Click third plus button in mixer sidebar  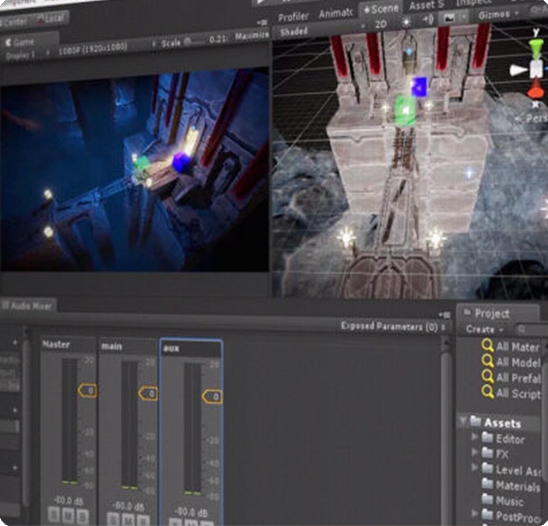tap(15, 468)
